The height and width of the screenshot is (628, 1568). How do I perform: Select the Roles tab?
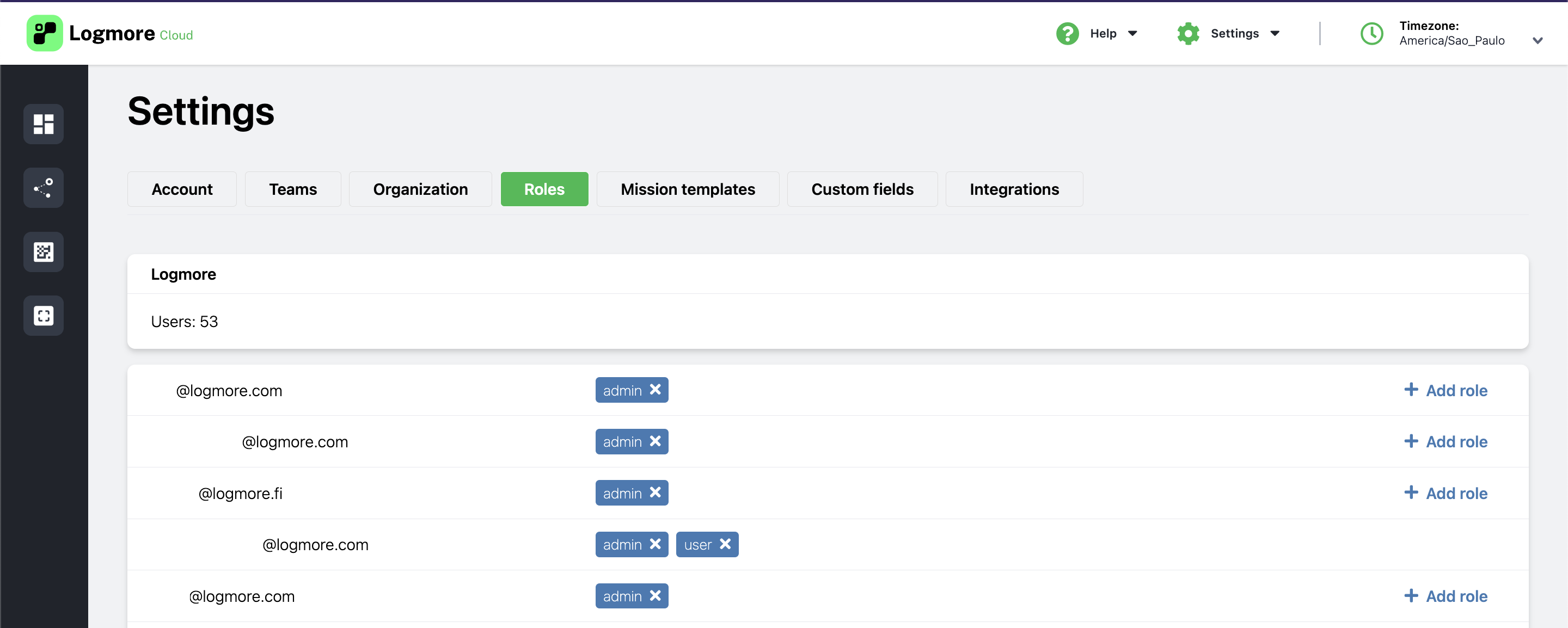[544, 189]
